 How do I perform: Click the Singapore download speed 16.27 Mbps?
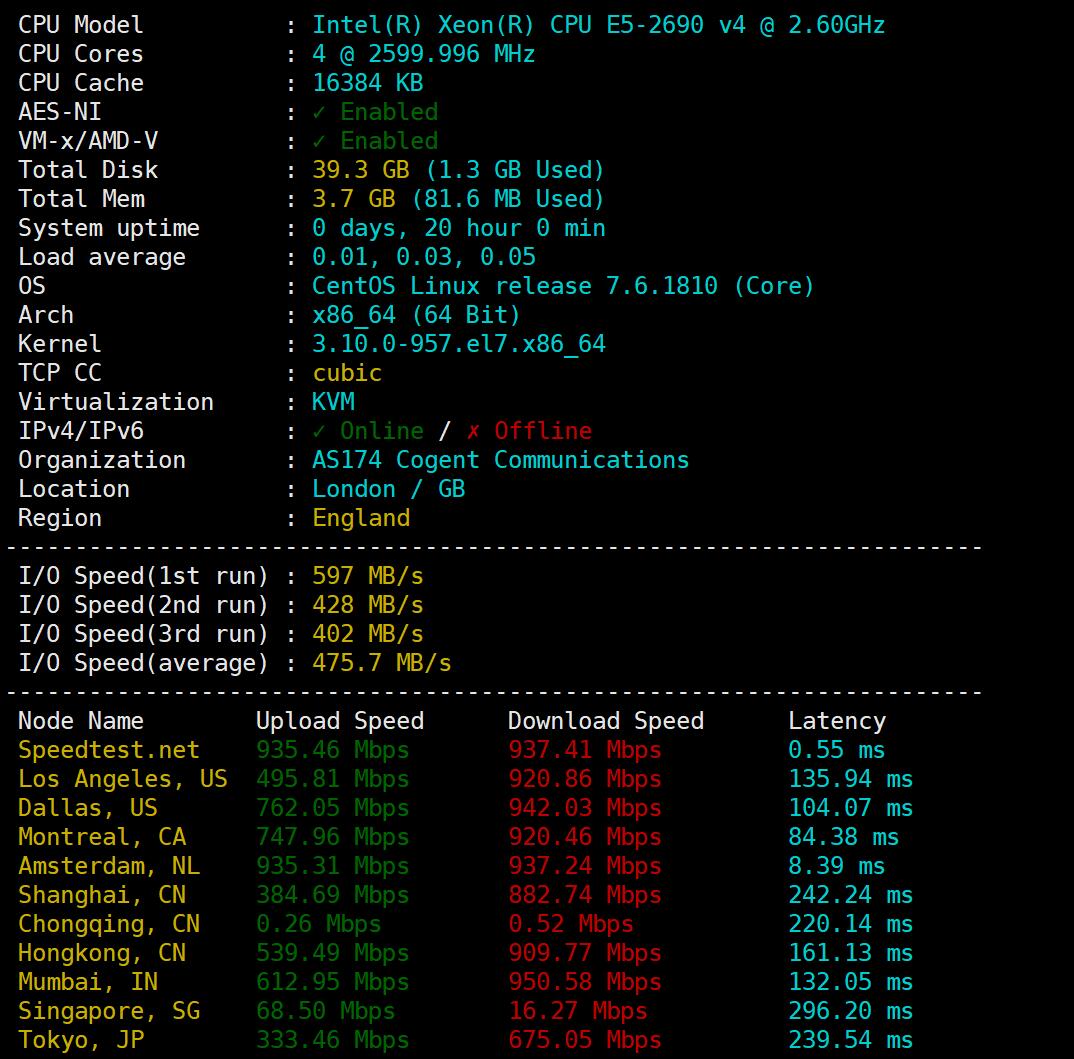coord(577,1011)
